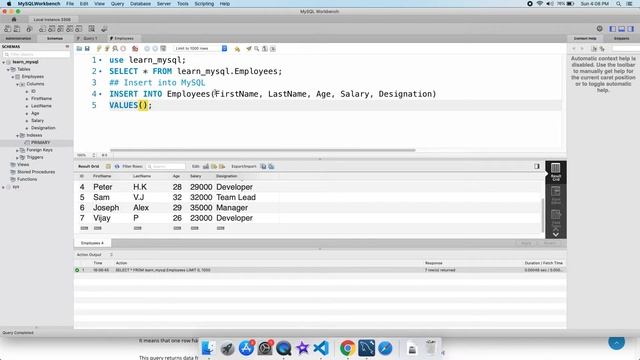Collapse the learn_mysql schema tree
Viewport: 640px width, 360px height.
[4, 62]
